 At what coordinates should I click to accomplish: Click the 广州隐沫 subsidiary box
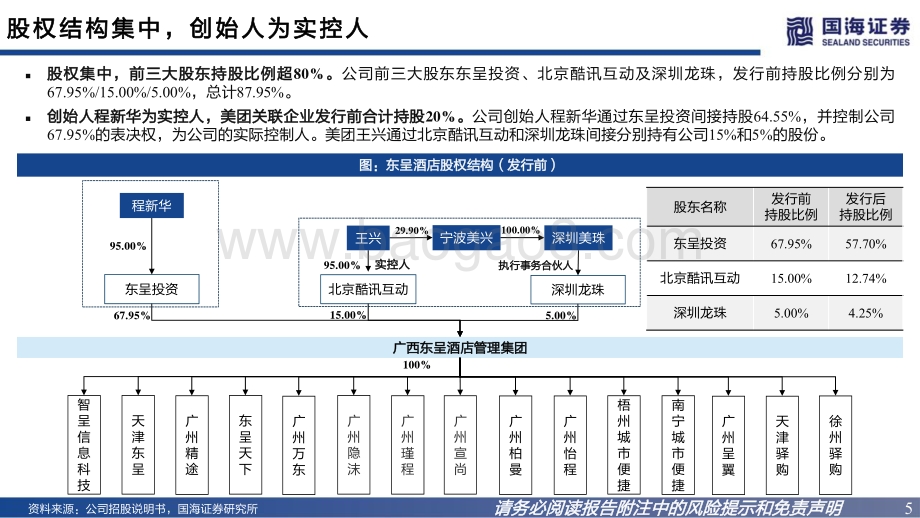click(x=354, y=445)
